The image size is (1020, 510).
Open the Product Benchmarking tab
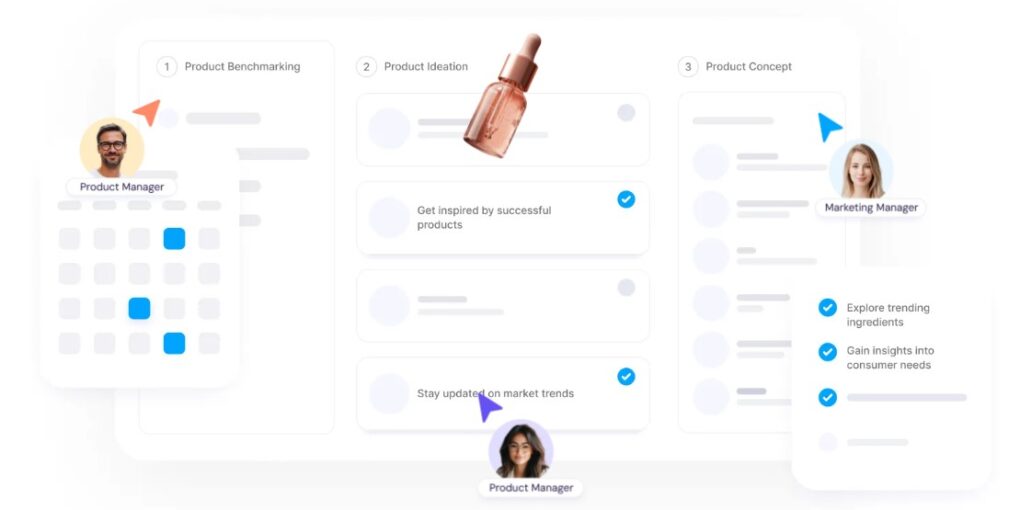pos(243,66)
